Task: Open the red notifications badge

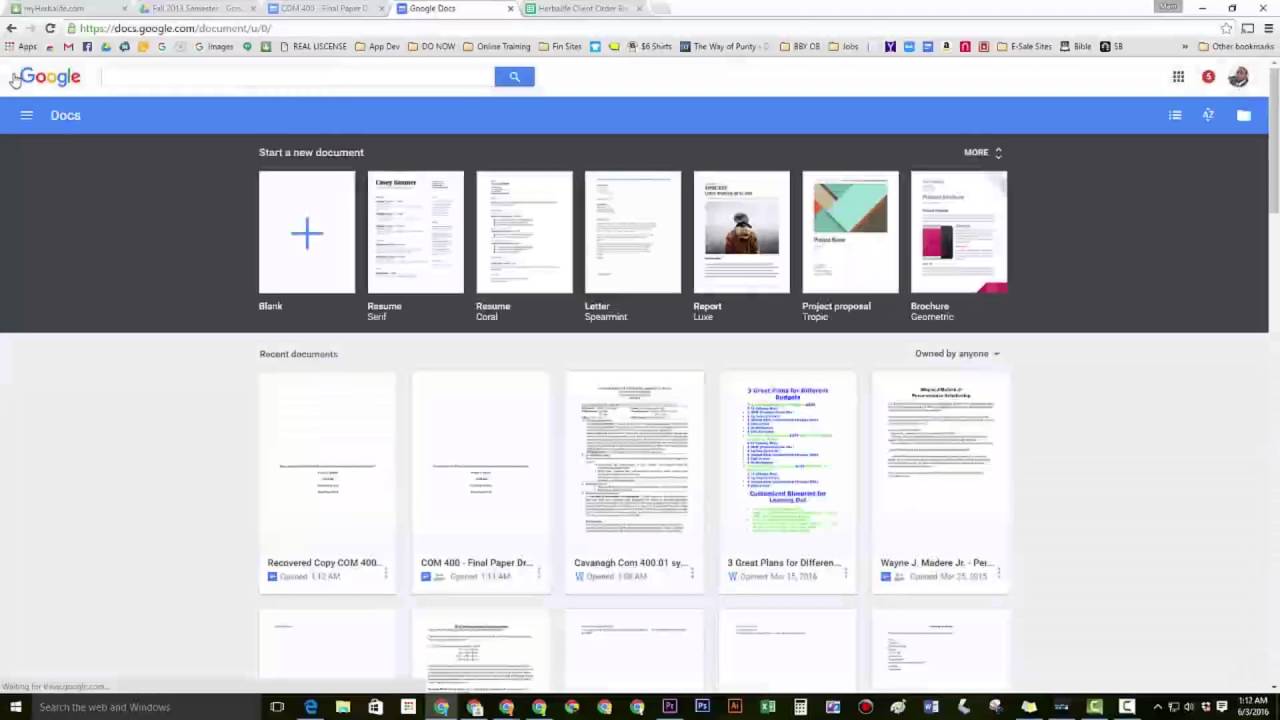Action: [x=1208, y=77]
